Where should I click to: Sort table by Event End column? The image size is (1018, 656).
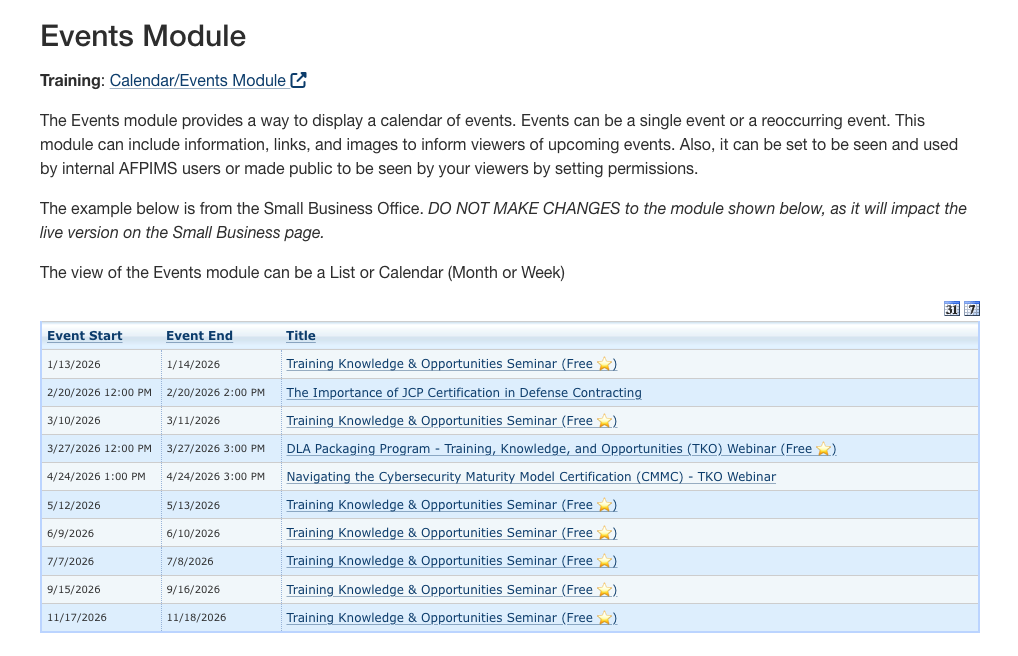click(199, 336)
